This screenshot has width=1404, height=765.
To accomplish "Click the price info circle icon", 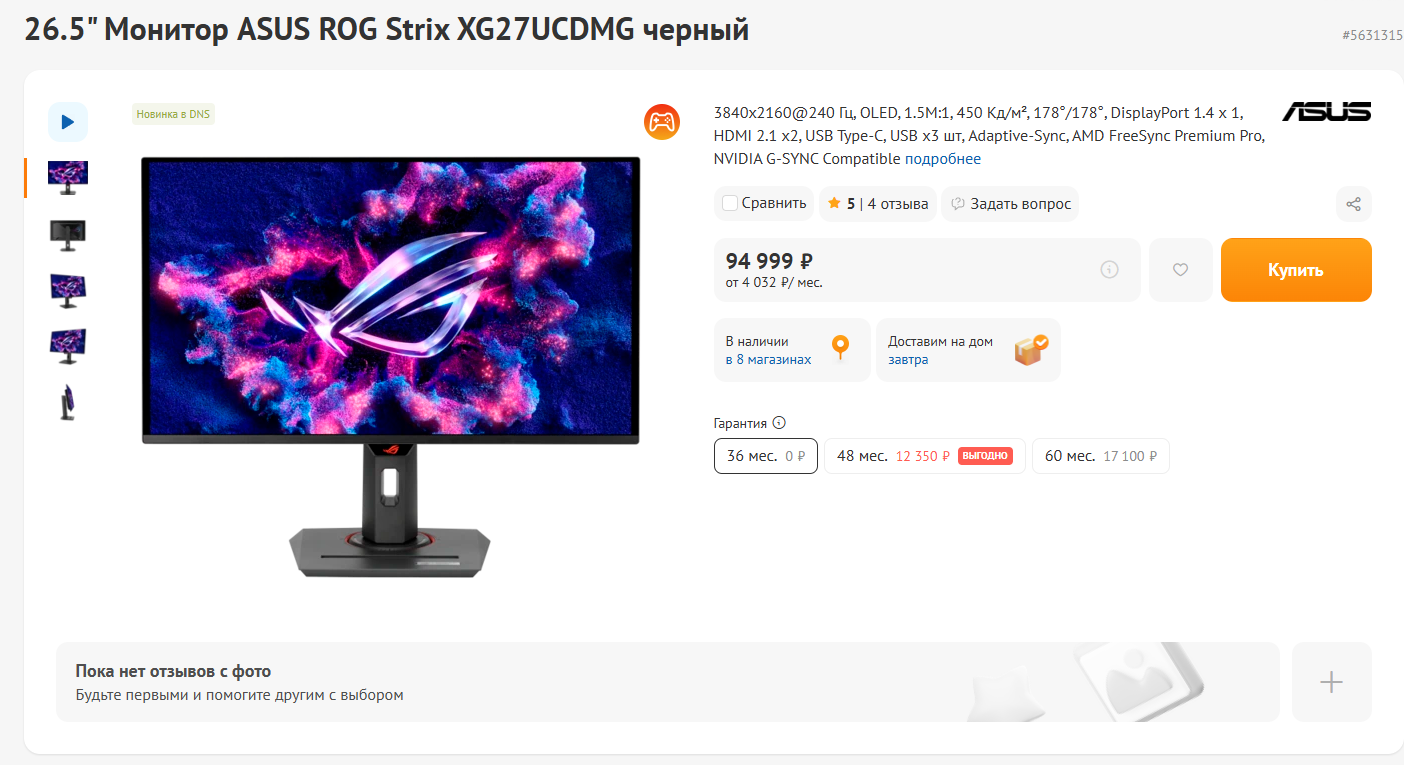I will tap(1109, 269).
